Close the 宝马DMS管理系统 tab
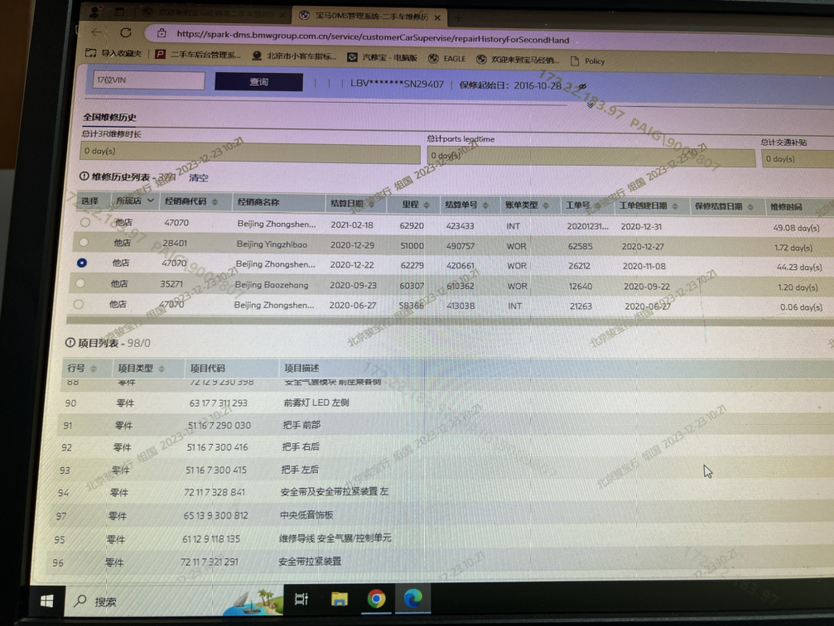 pos(437,18)
